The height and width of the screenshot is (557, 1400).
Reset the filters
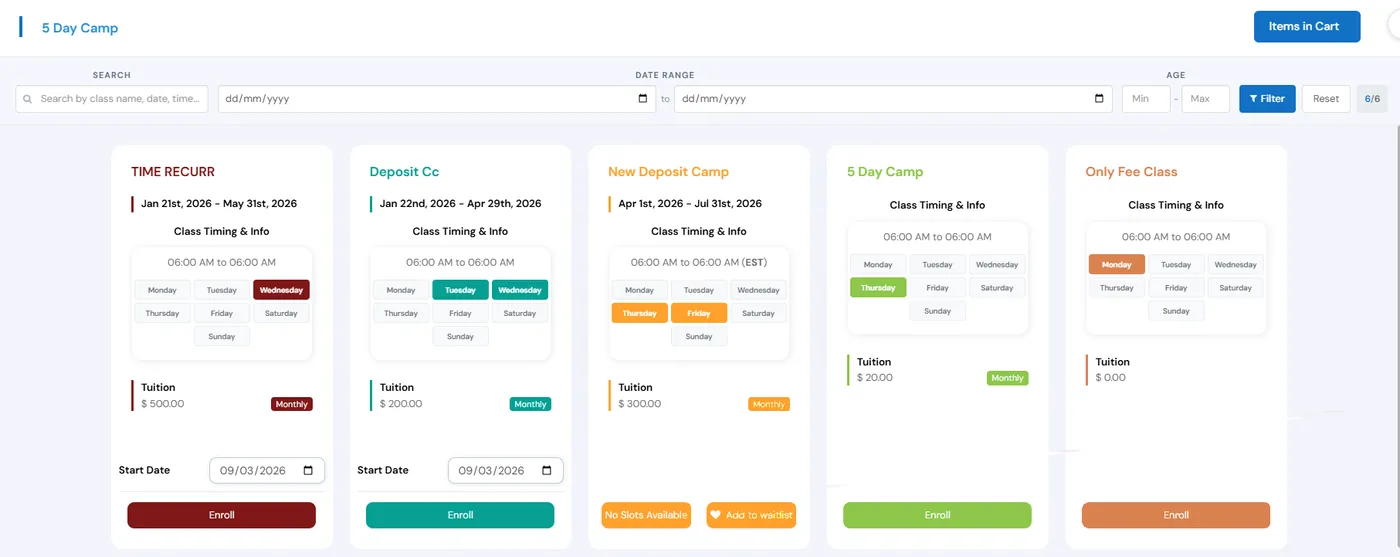click(1326, 99)
